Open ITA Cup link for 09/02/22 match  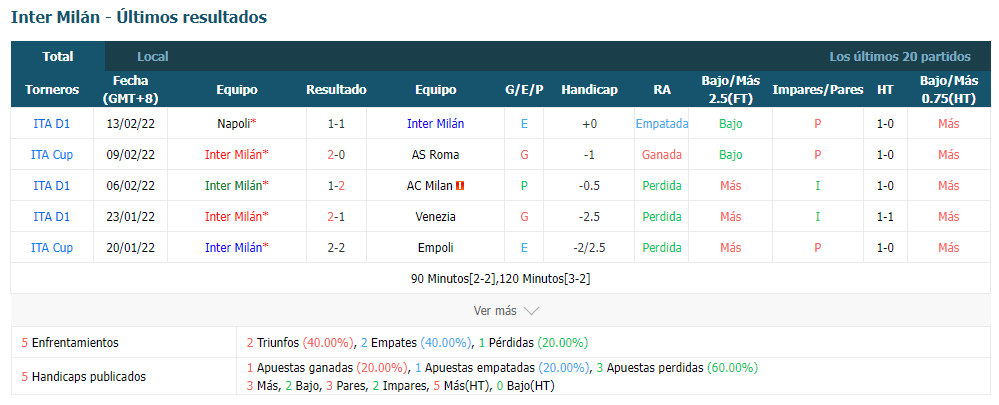(x=52, y=155)
